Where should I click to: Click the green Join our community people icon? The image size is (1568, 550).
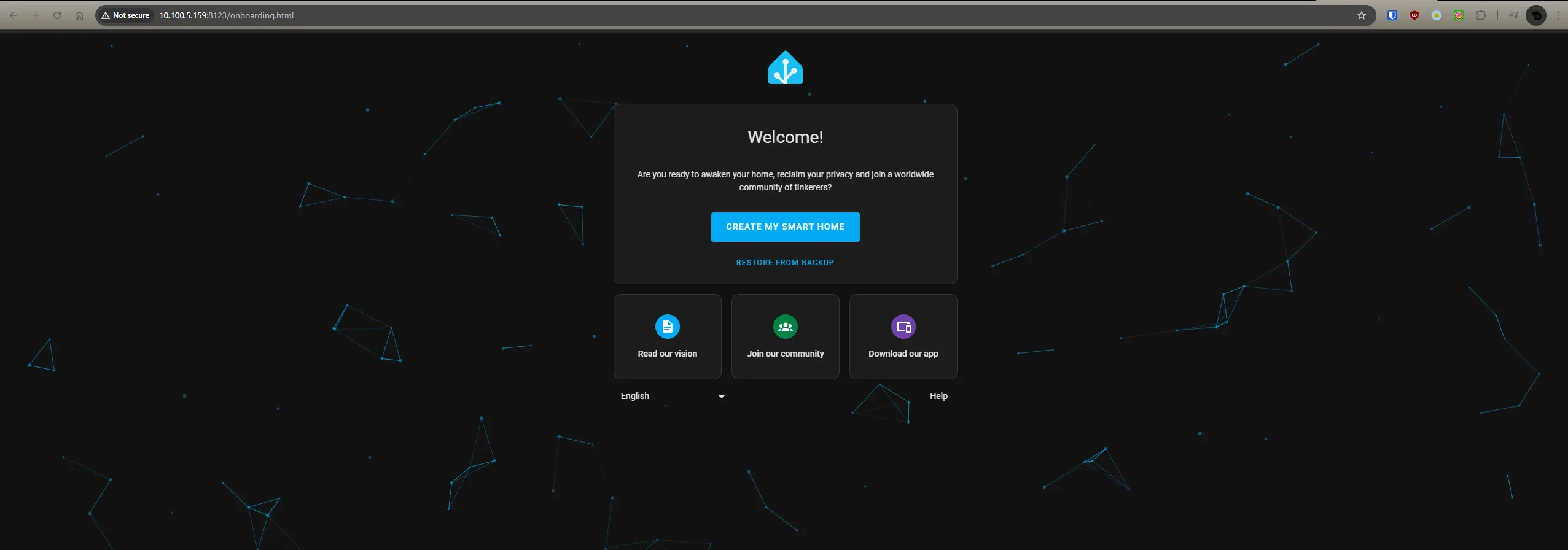[x=785, y=327]
